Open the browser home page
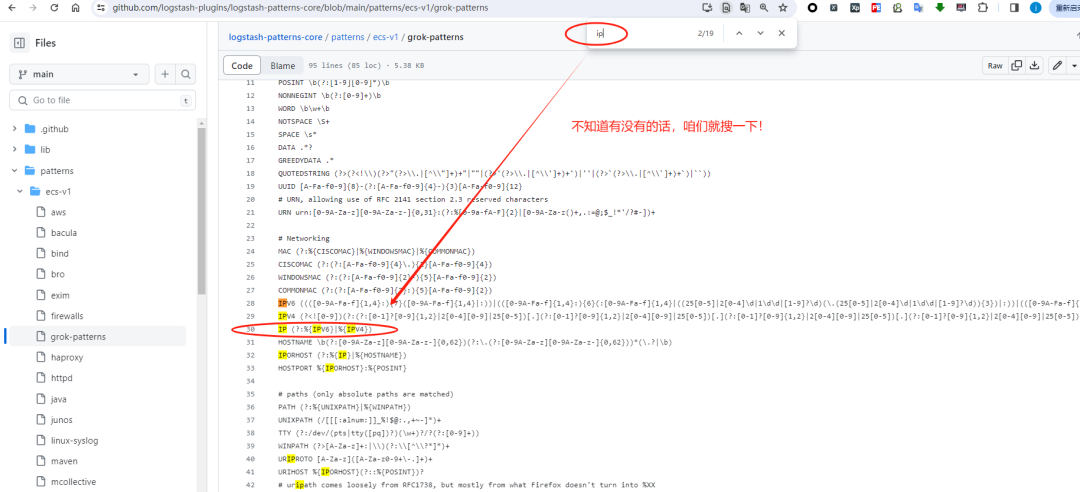Screen dimensions: 1080x492 click(76, 8)
